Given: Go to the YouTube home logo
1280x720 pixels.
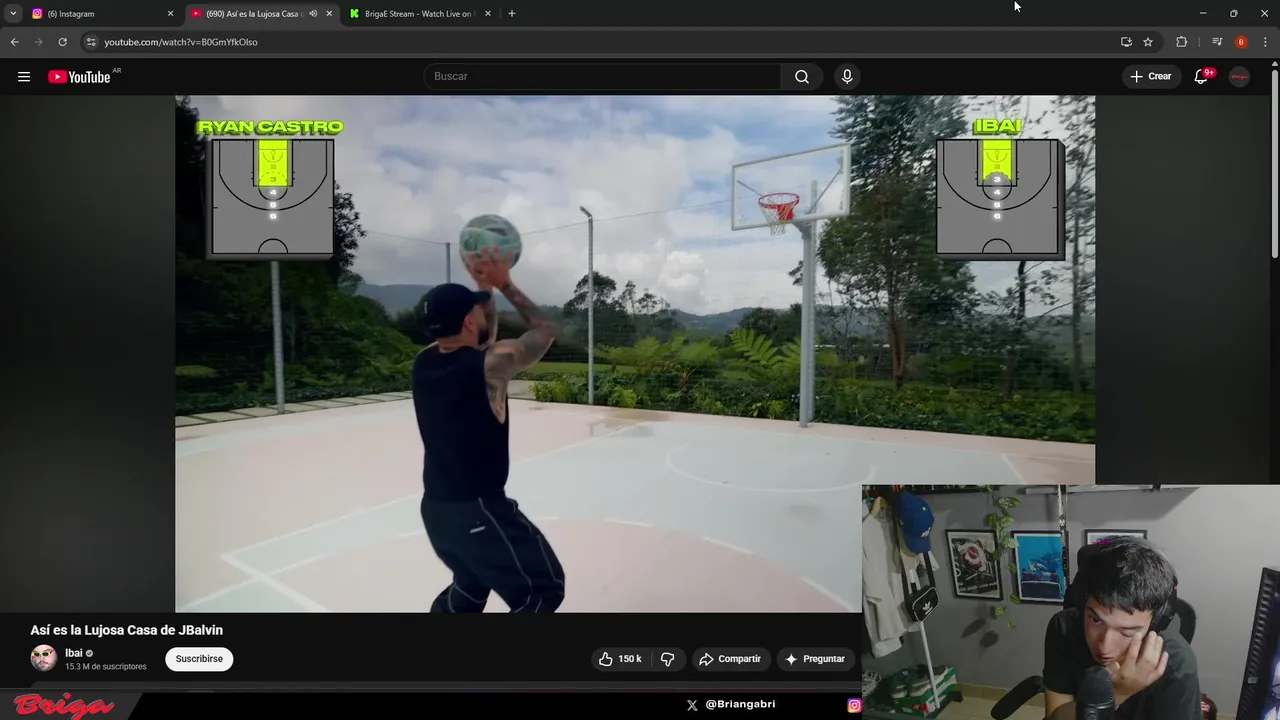Looking at the screenshot, I should [x=79, y=77].
